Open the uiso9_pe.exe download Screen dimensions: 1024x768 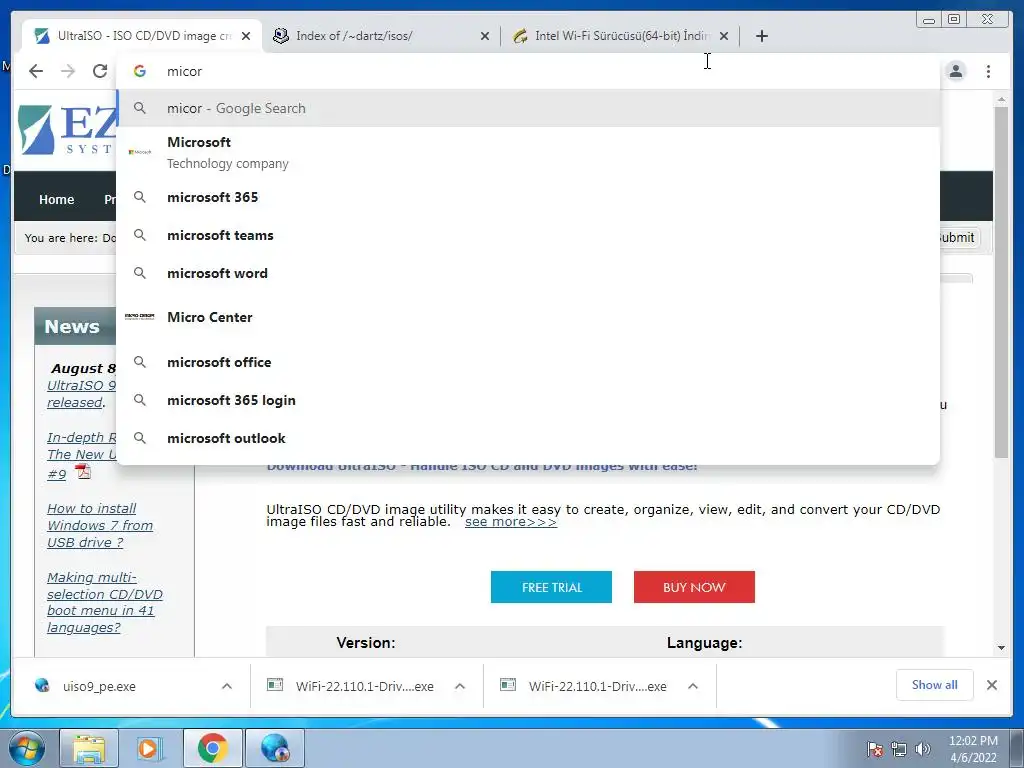(x=99, y=686)
